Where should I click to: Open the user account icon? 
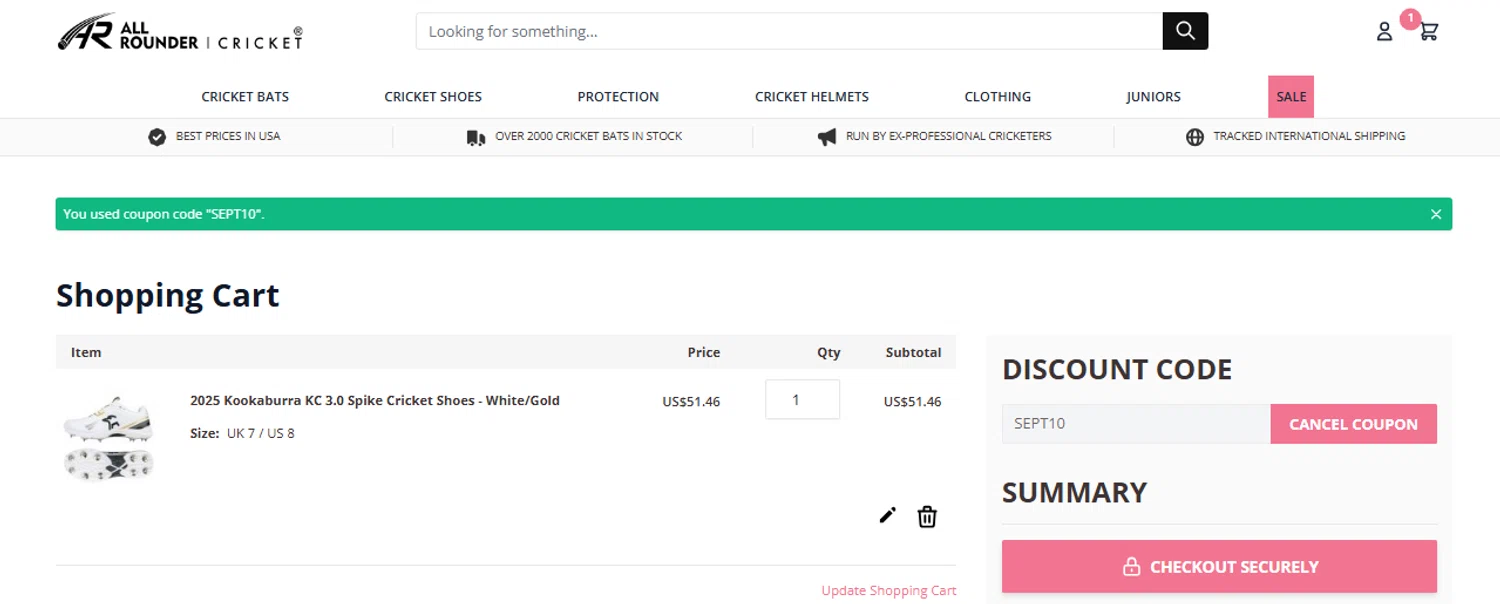pos(1384,32)
